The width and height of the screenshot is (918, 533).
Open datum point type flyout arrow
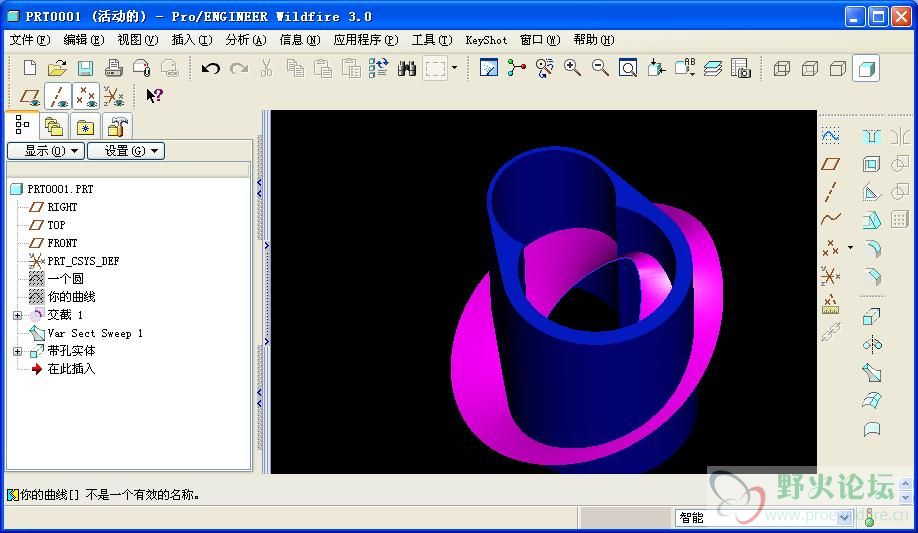850,248
